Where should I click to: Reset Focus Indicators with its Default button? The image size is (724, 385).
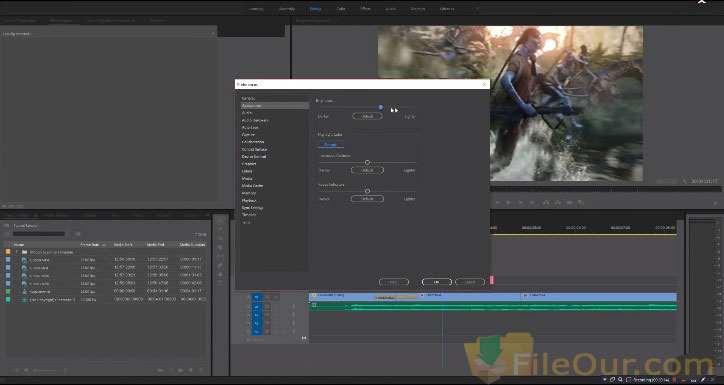coord(367,199)
